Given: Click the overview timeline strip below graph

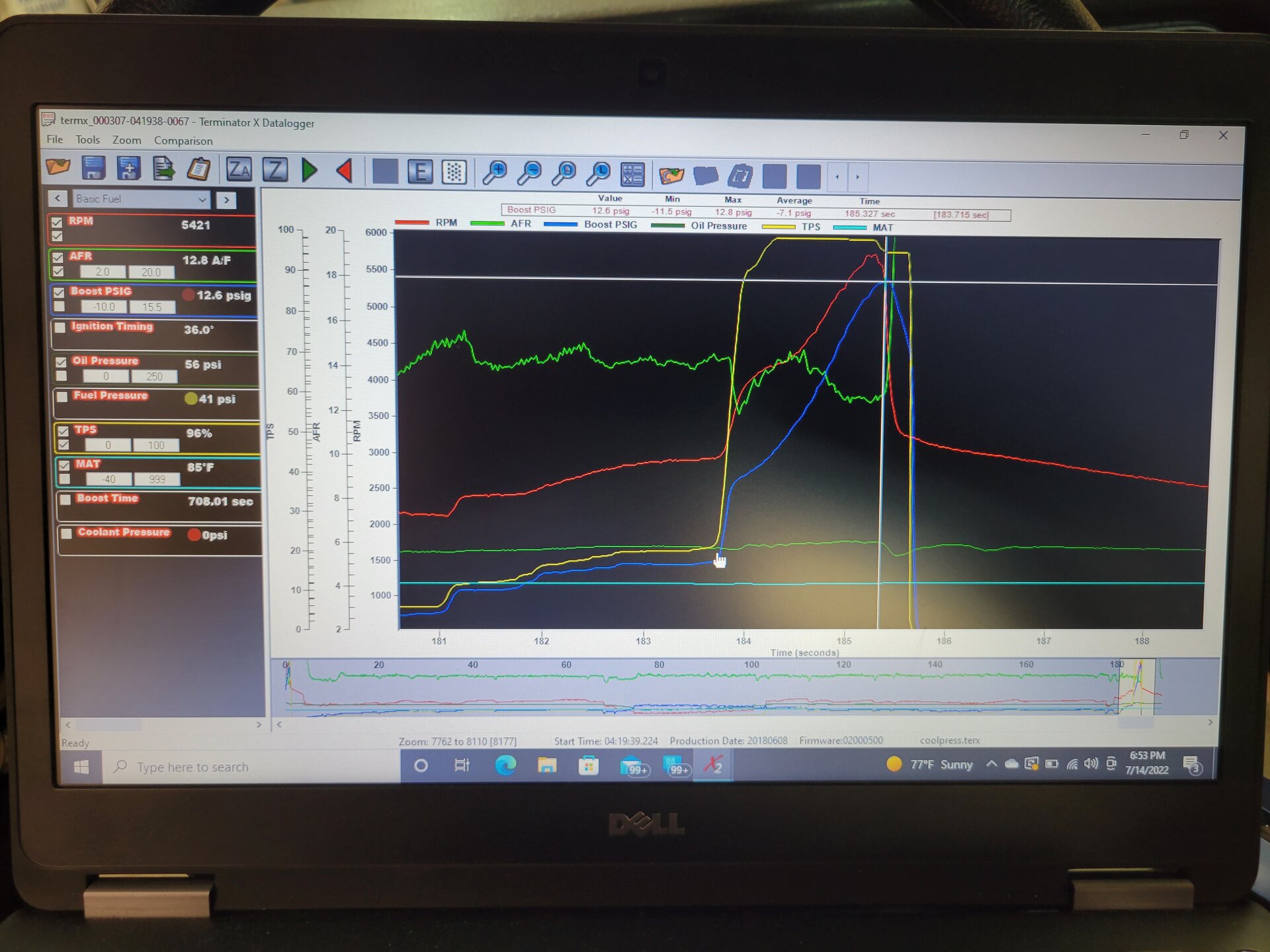Looking at the screenshot, I should pyautogui.click(x=744, y=688).
